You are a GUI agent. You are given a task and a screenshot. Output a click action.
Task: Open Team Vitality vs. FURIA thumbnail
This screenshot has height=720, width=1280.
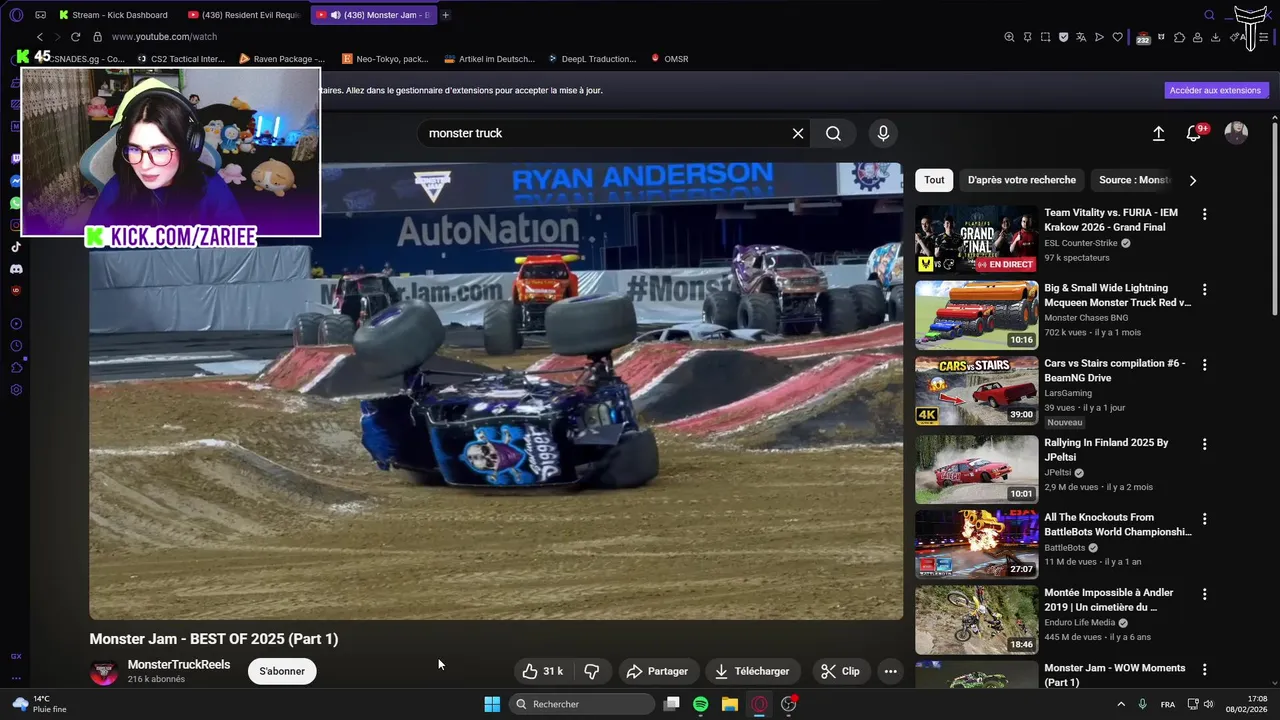point(977,240)
